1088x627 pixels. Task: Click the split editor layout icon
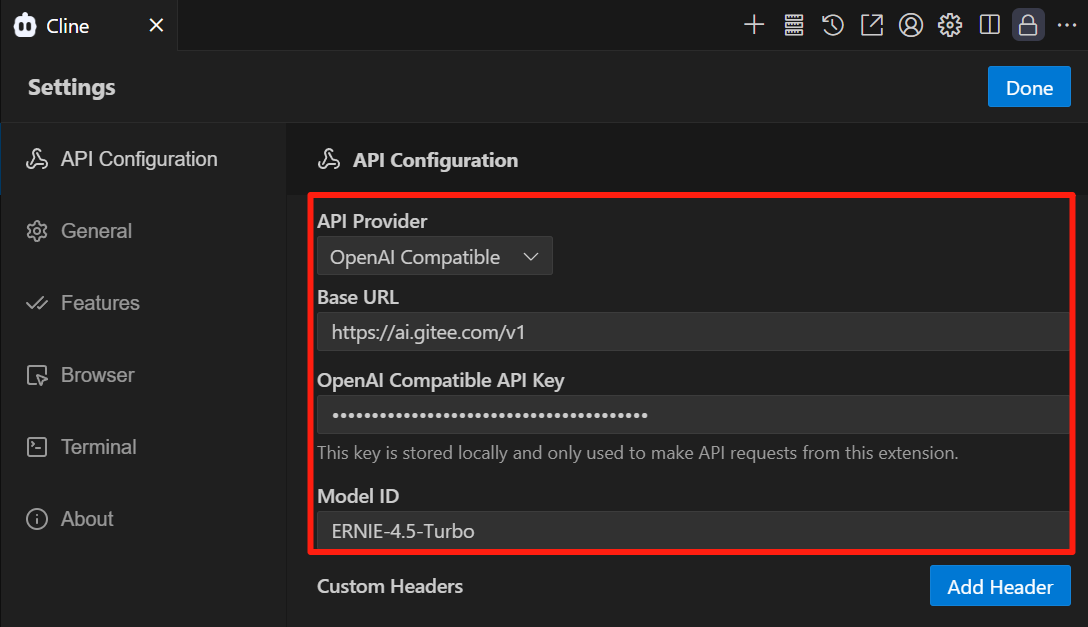click(990, 26)
